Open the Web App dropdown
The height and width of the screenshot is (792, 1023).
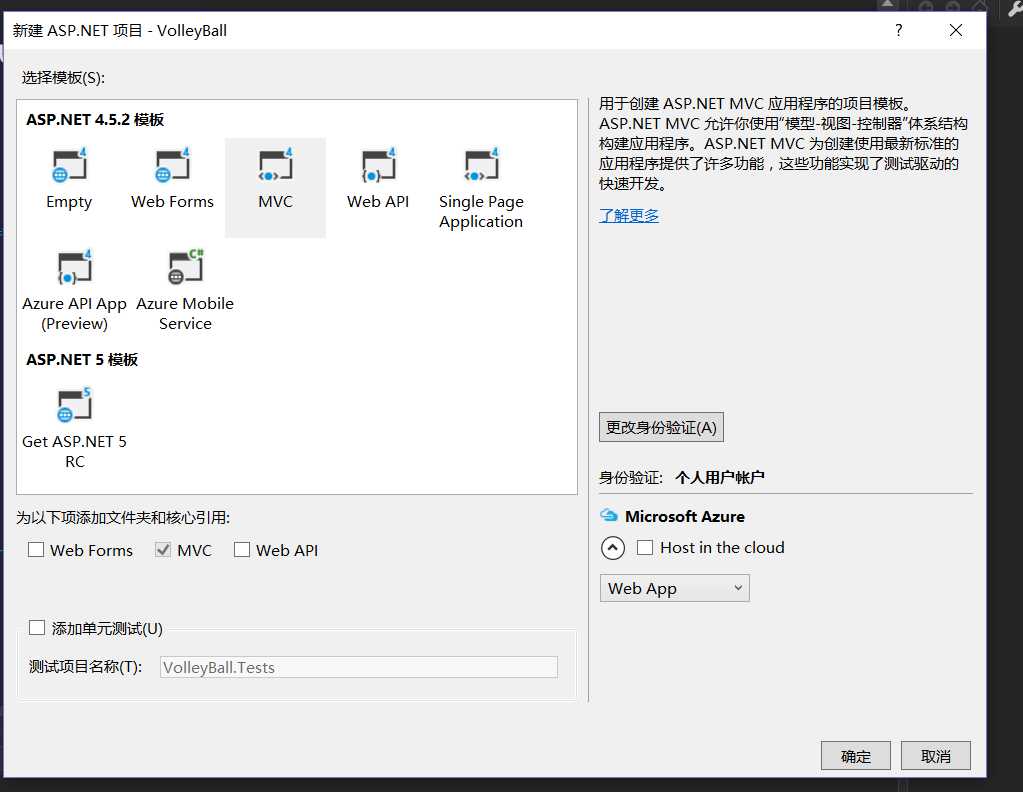[x=675, y=588]
